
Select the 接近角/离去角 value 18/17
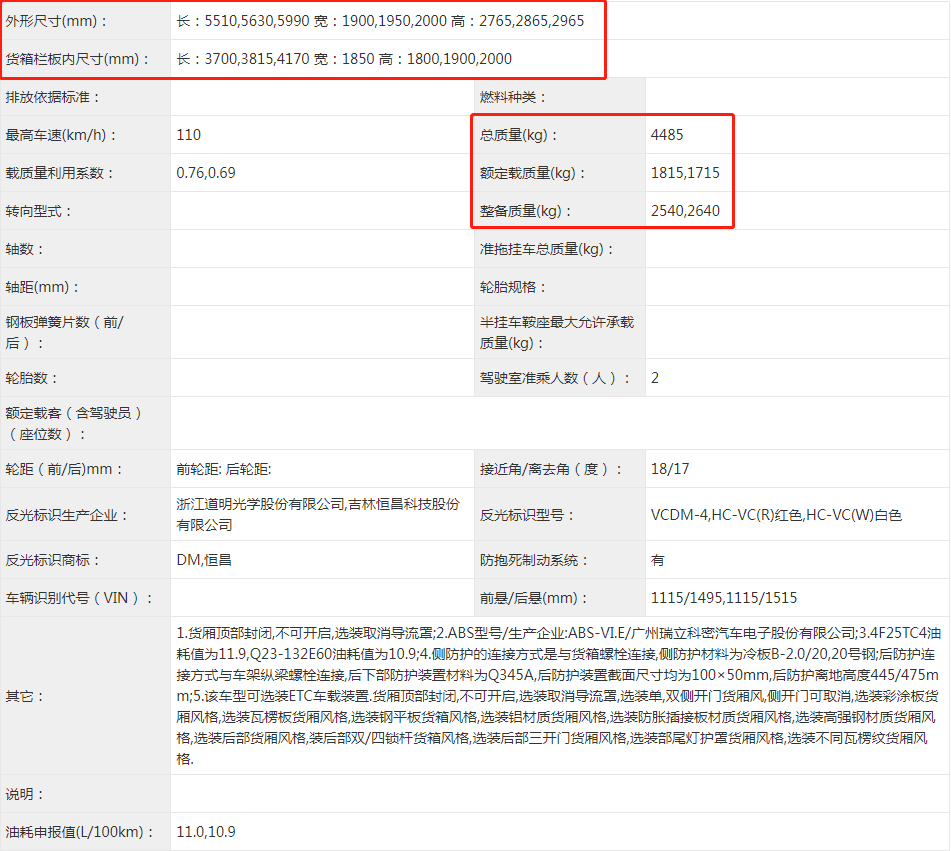[670, 469]
